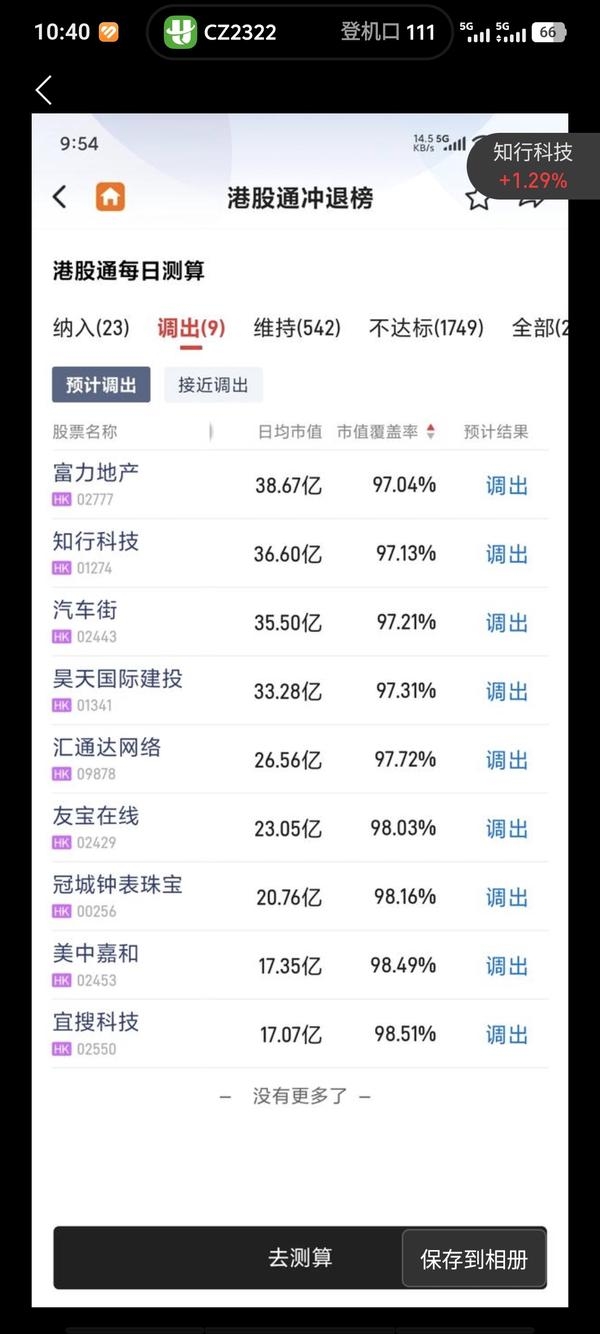Select the 接近调出 filter toggle
The width and height of the screenshot is (600, 1334).
tap(213, 385)
